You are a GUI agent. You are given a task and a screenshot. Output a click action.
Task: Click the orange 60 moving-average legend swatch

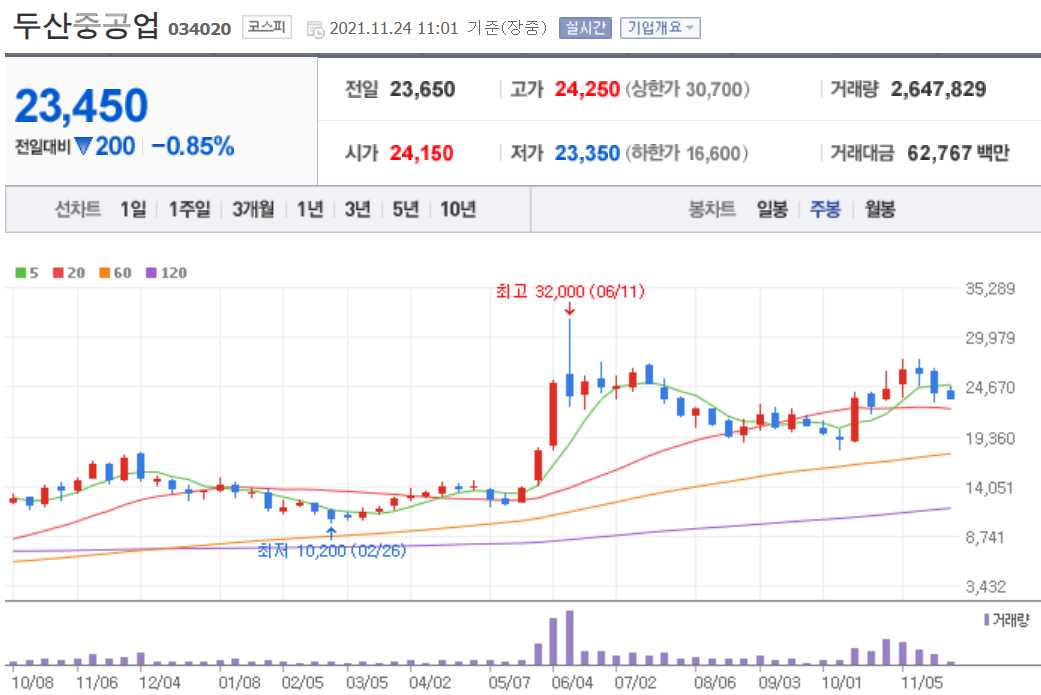[105, 273]
